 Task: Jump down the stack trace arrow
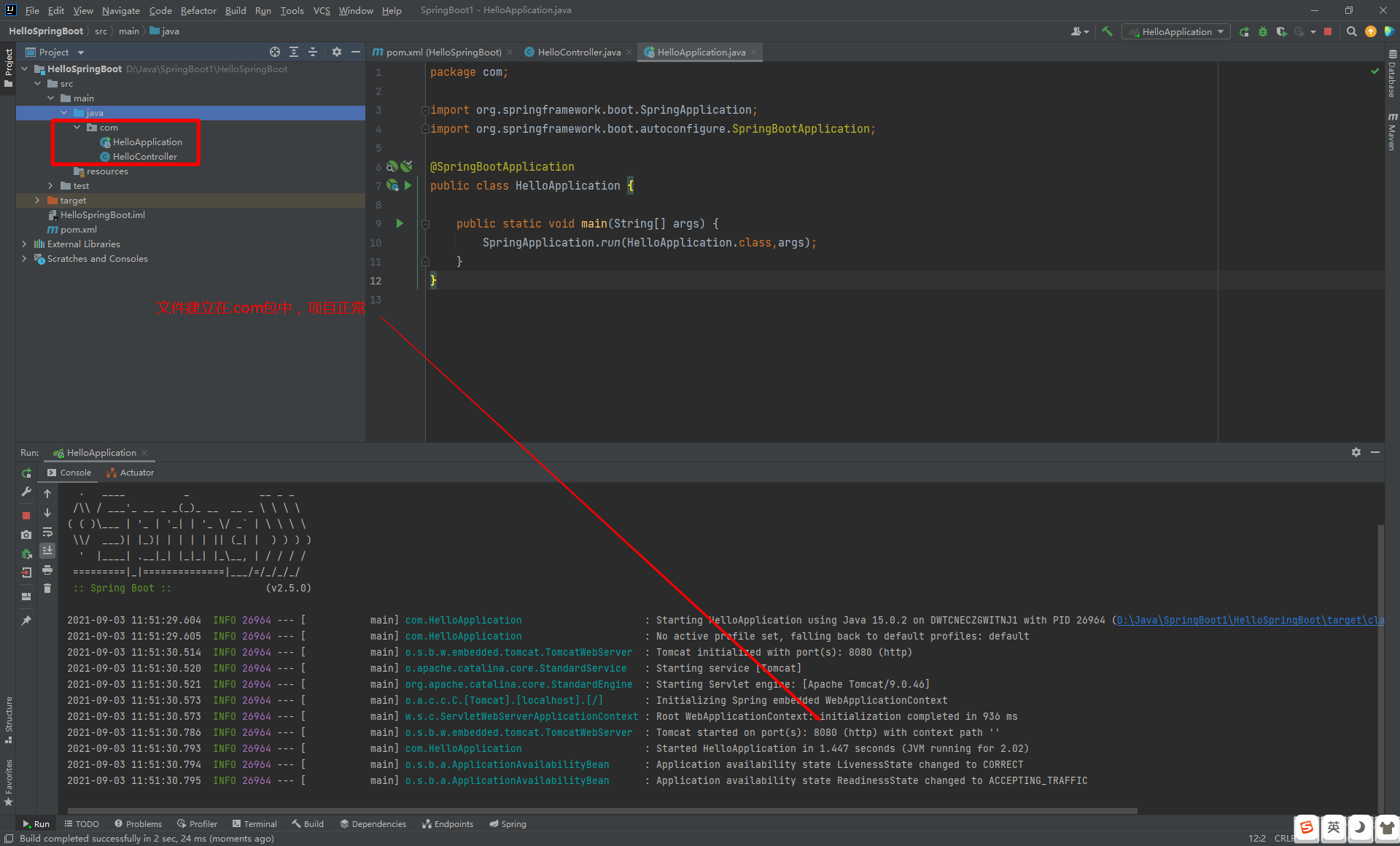pos(47,513)
